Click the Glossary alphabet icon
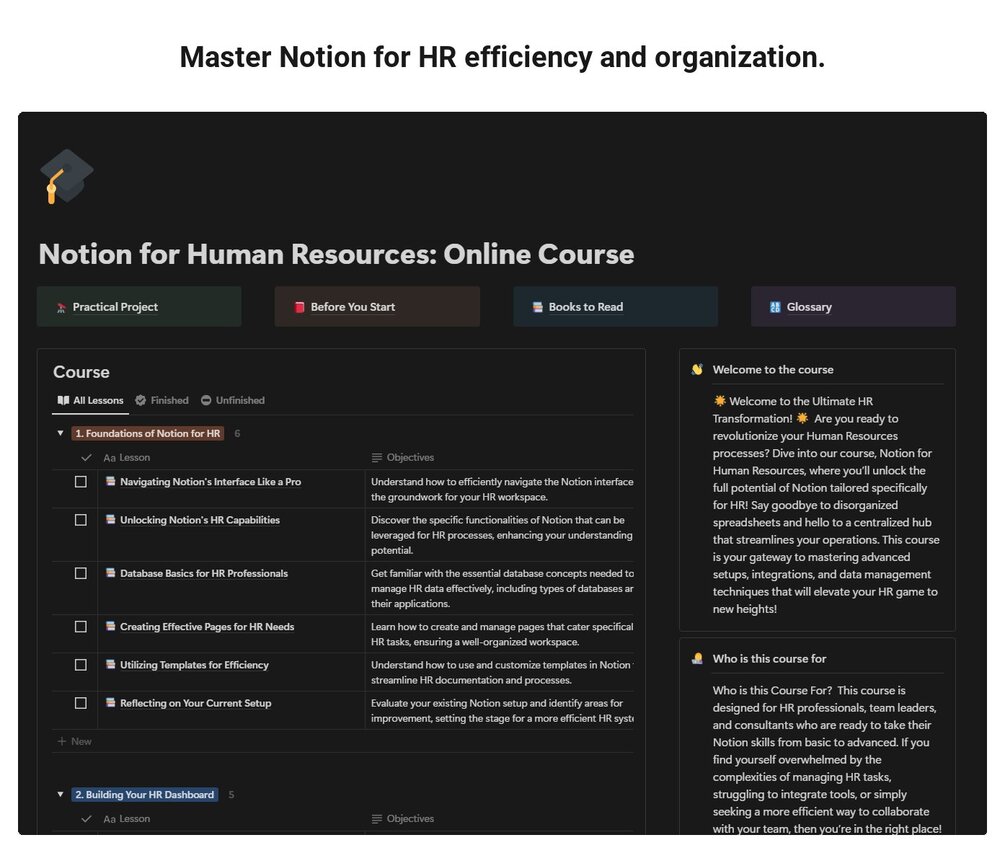The height and width of the screenshot is (853, 1005). point(775,307)
